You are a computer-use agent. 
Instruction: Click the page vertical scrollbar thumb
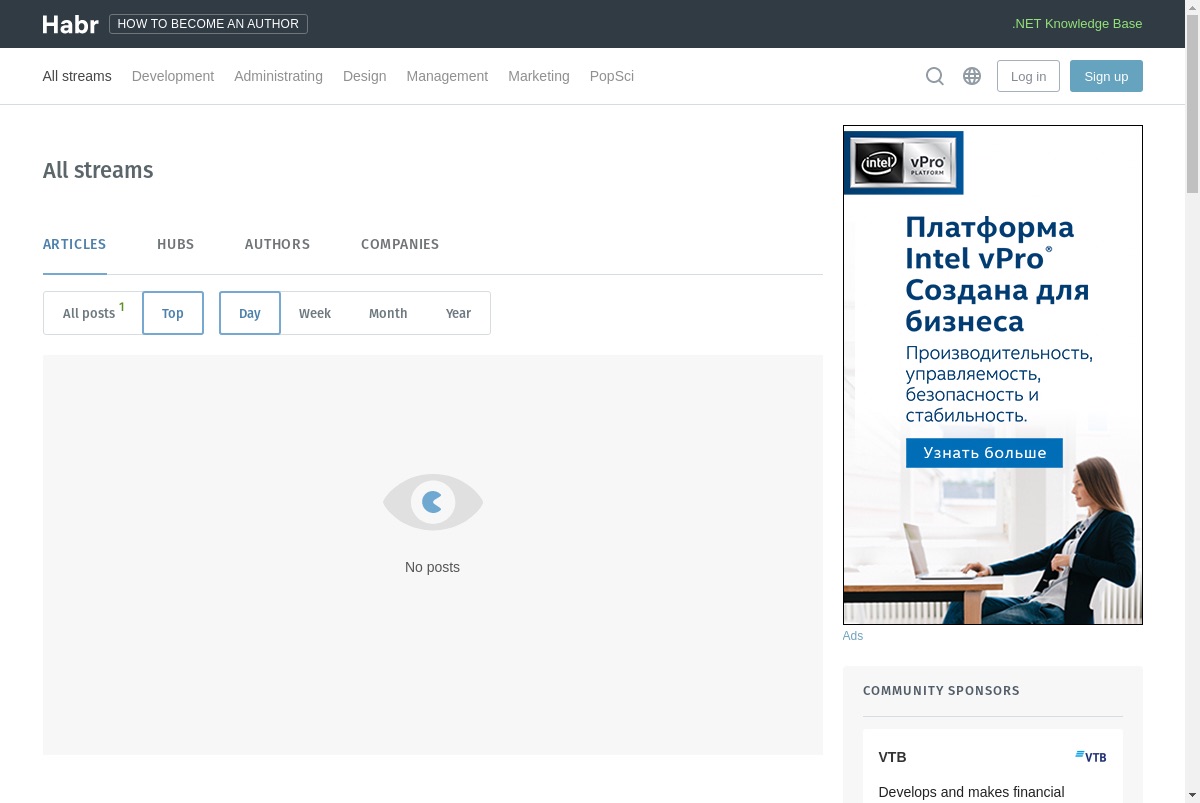(1192, 103)
